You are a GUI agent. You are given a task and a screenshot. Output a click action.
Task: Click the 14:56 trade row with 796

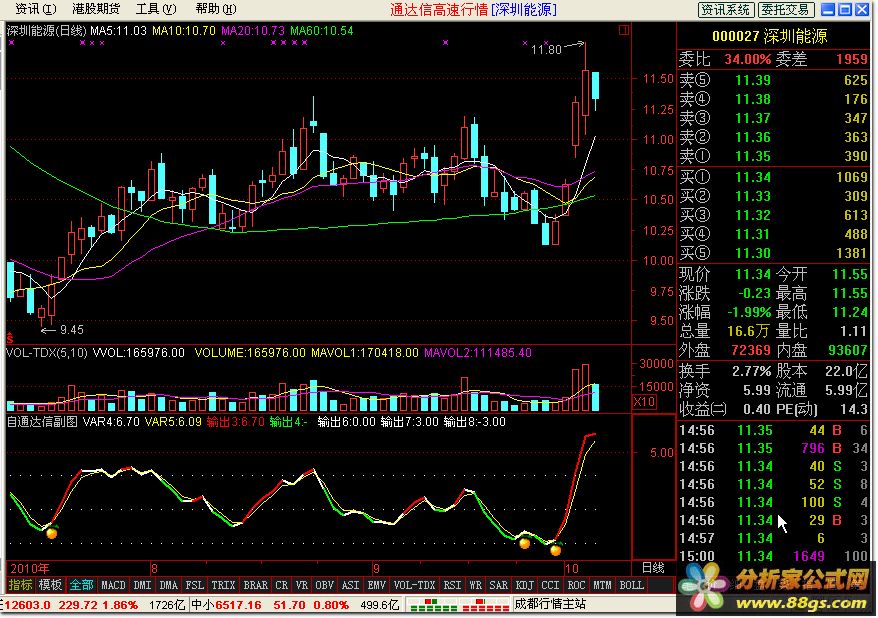click(x=773, y=448)
